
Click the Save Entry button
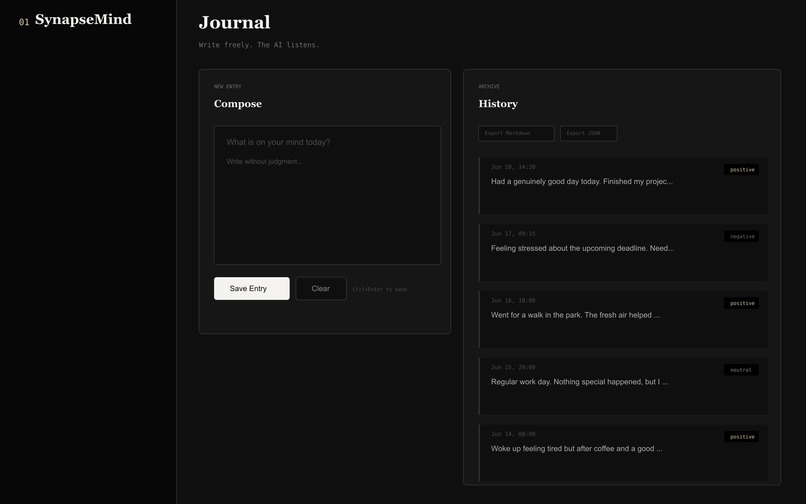251,289
